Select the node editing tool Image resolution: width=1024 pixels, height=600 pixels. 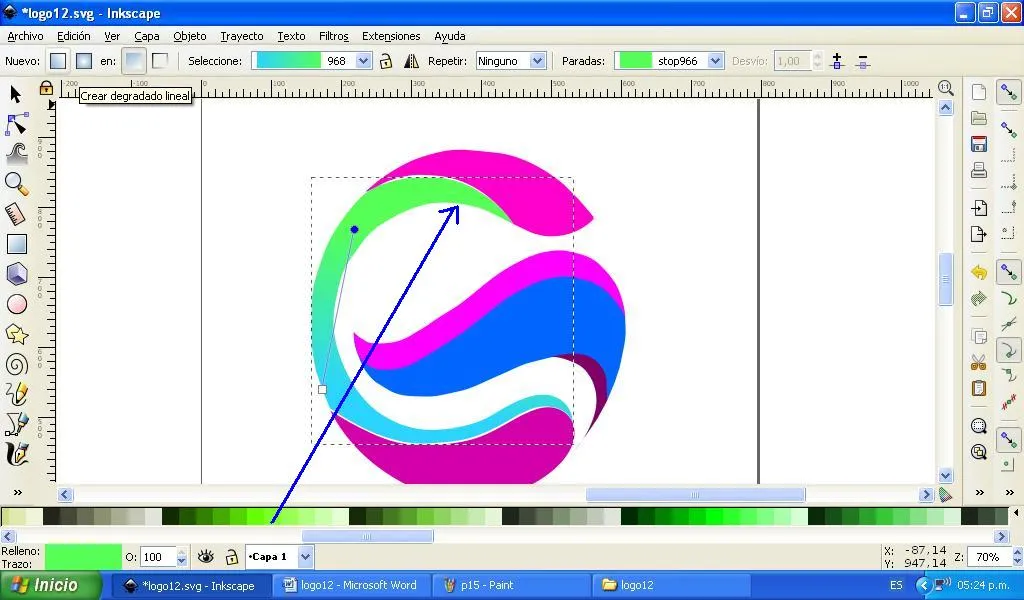coord(16,123)
